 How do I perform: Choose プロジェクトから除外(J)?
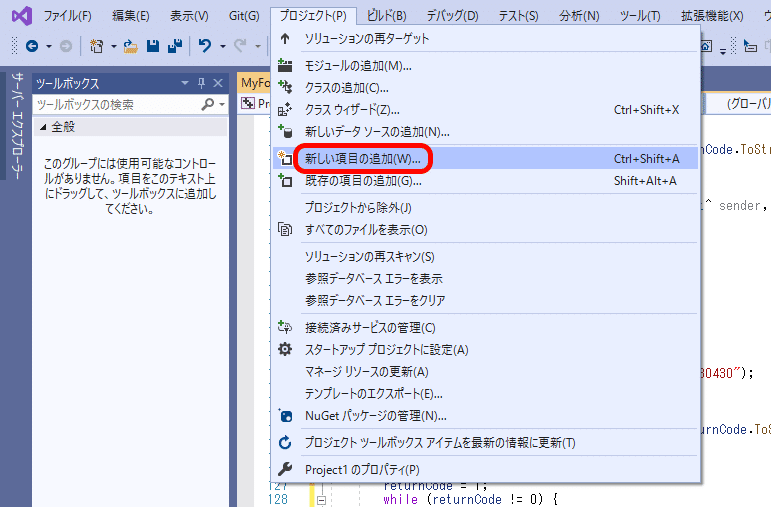click(485, 208)
